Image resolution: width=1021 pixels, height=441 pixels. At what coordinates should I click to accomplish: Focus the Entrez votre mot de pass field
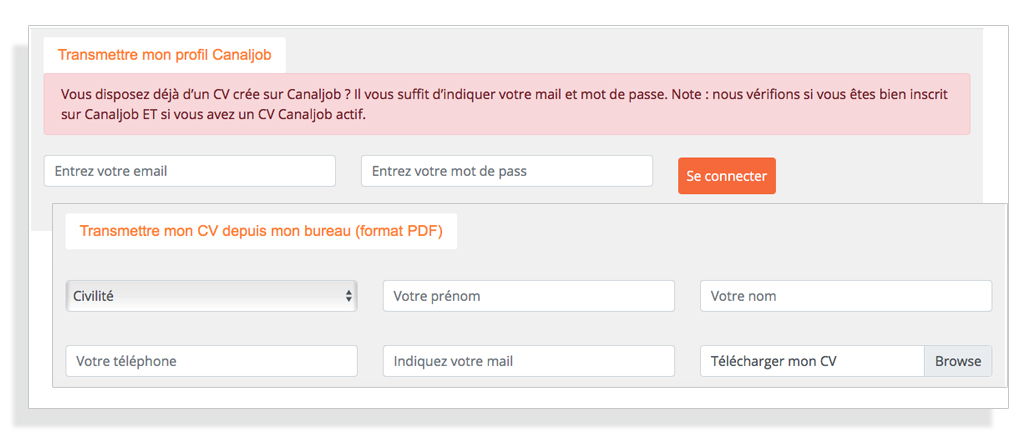[x=507, y=171]
